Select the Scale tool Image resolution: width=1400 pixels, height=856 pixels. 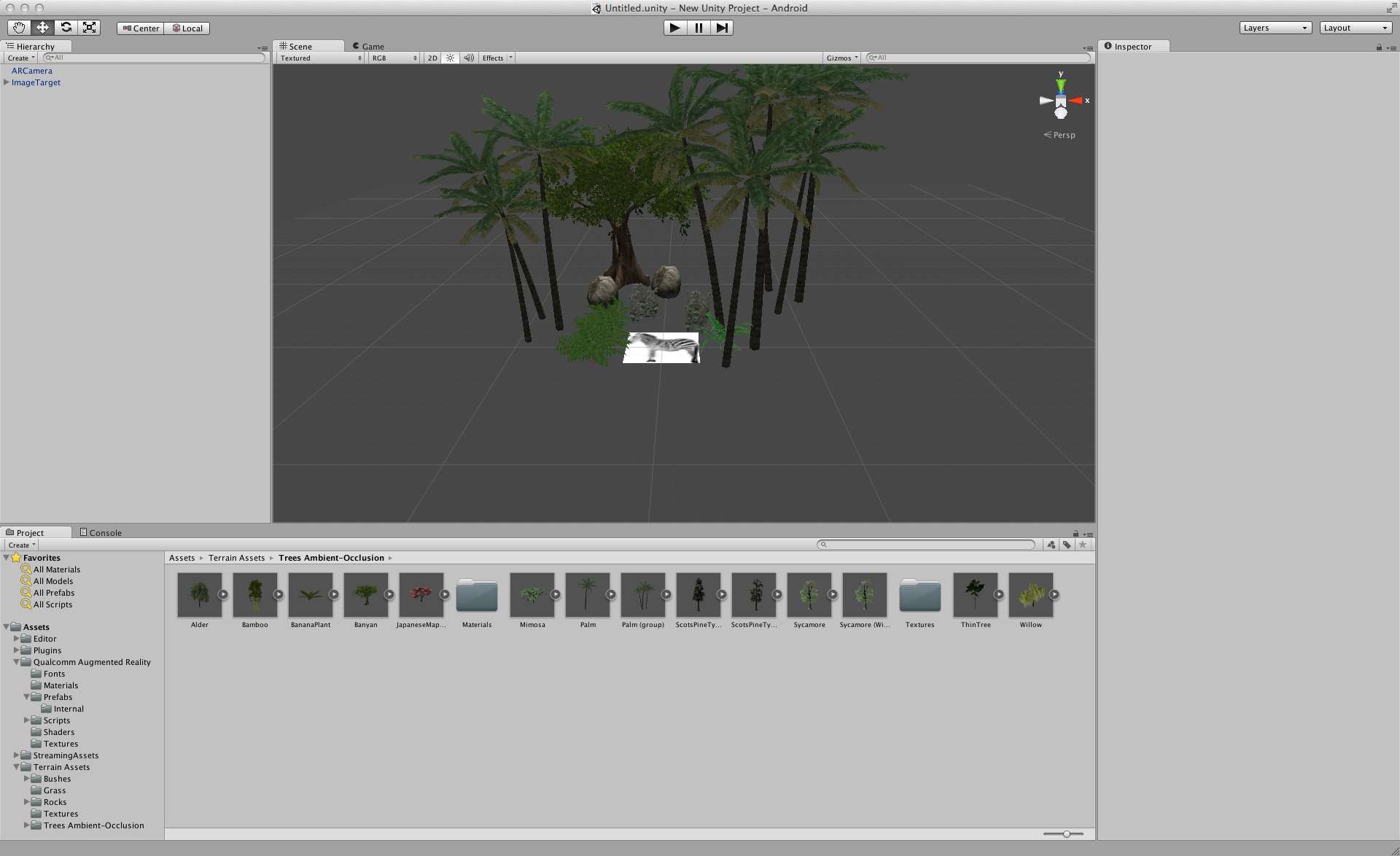89,28
